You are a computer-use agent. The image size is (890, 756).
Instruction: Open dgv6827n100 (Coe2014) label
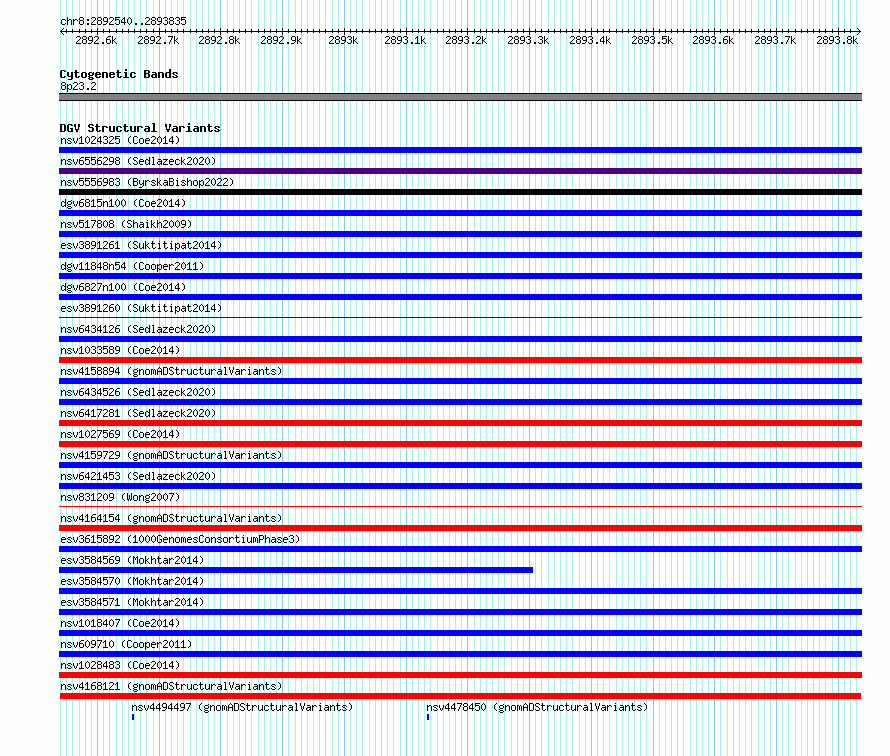coord(123,287)
